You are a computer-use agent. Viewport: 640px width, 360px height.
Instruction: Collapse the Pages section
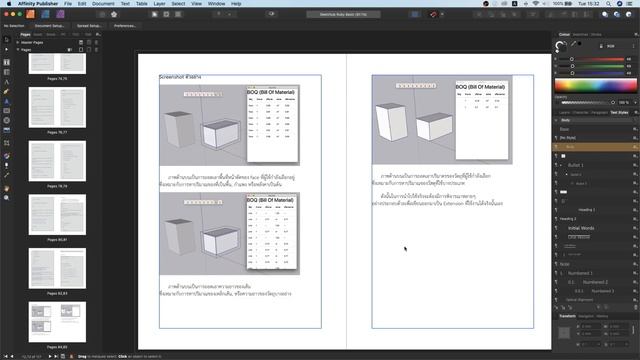[18, 50]
